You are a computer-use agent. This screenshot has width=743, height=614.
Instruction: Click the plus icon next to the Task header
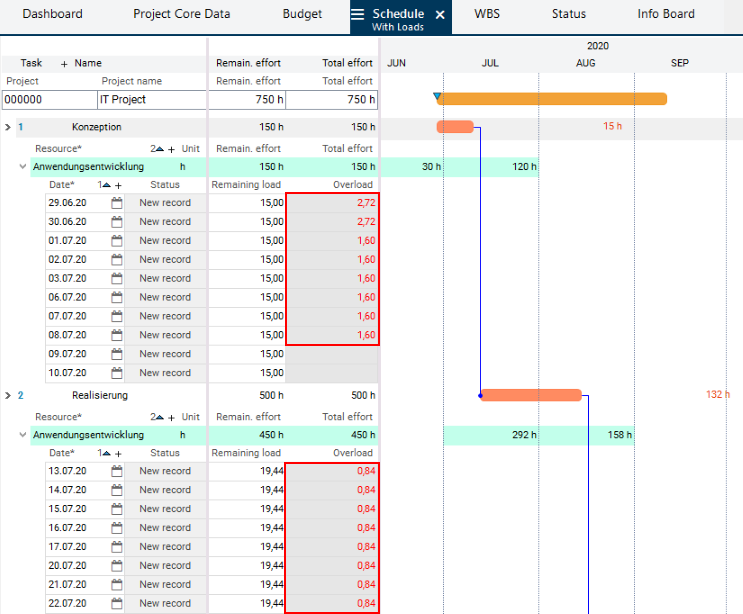(x=64, y=63)
